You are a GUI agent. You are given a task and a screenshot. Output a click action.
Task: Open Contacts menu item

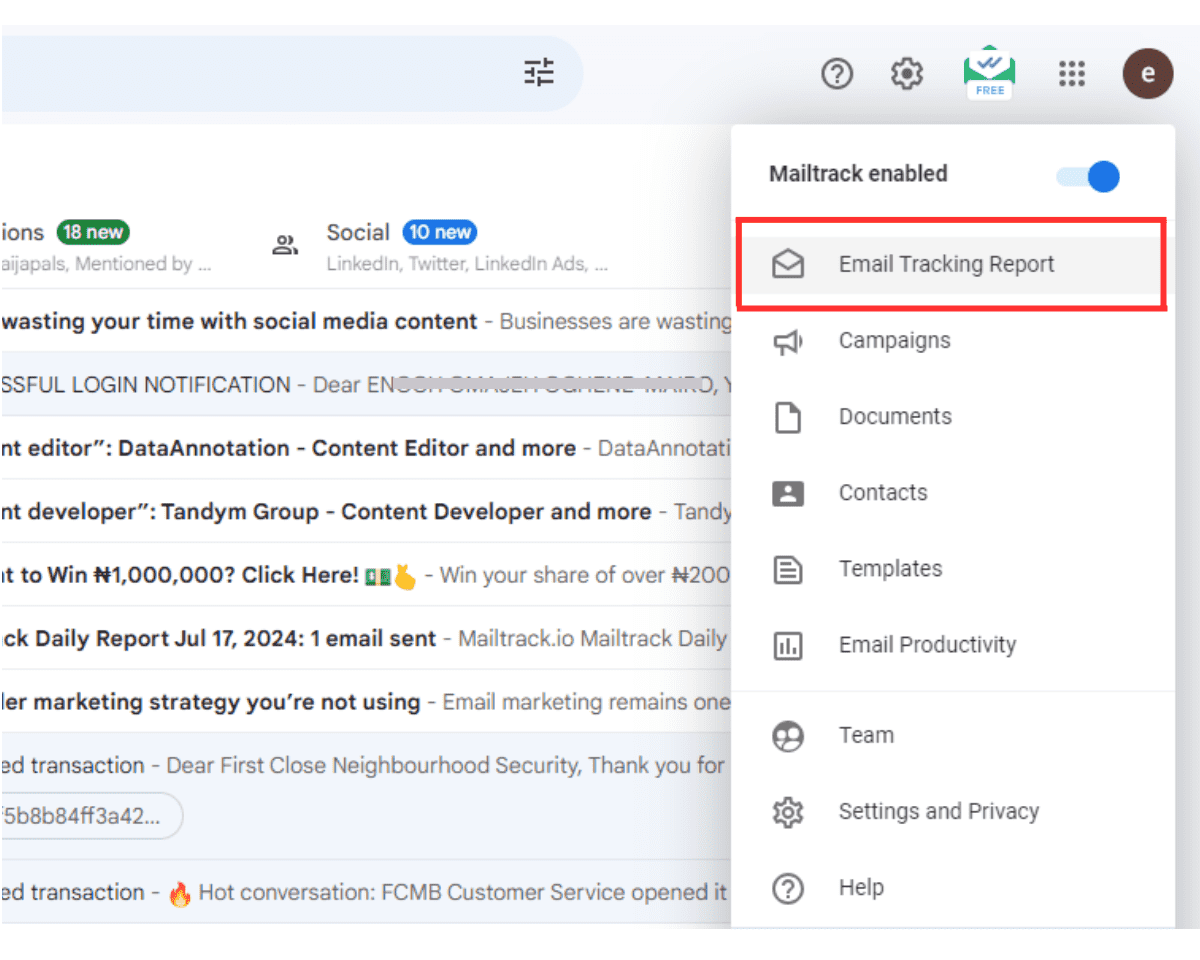[x=952, y=493]
